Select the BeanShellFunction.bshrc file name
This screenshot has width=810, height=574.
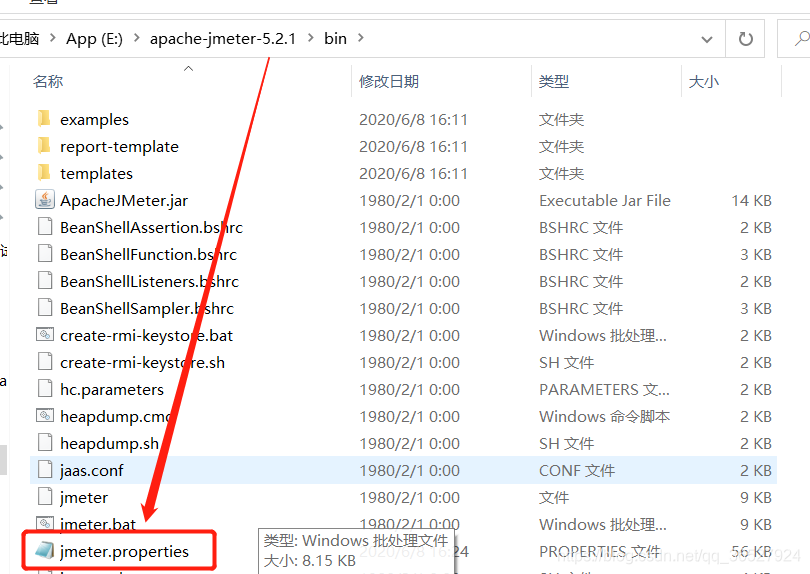click(148, 254)
